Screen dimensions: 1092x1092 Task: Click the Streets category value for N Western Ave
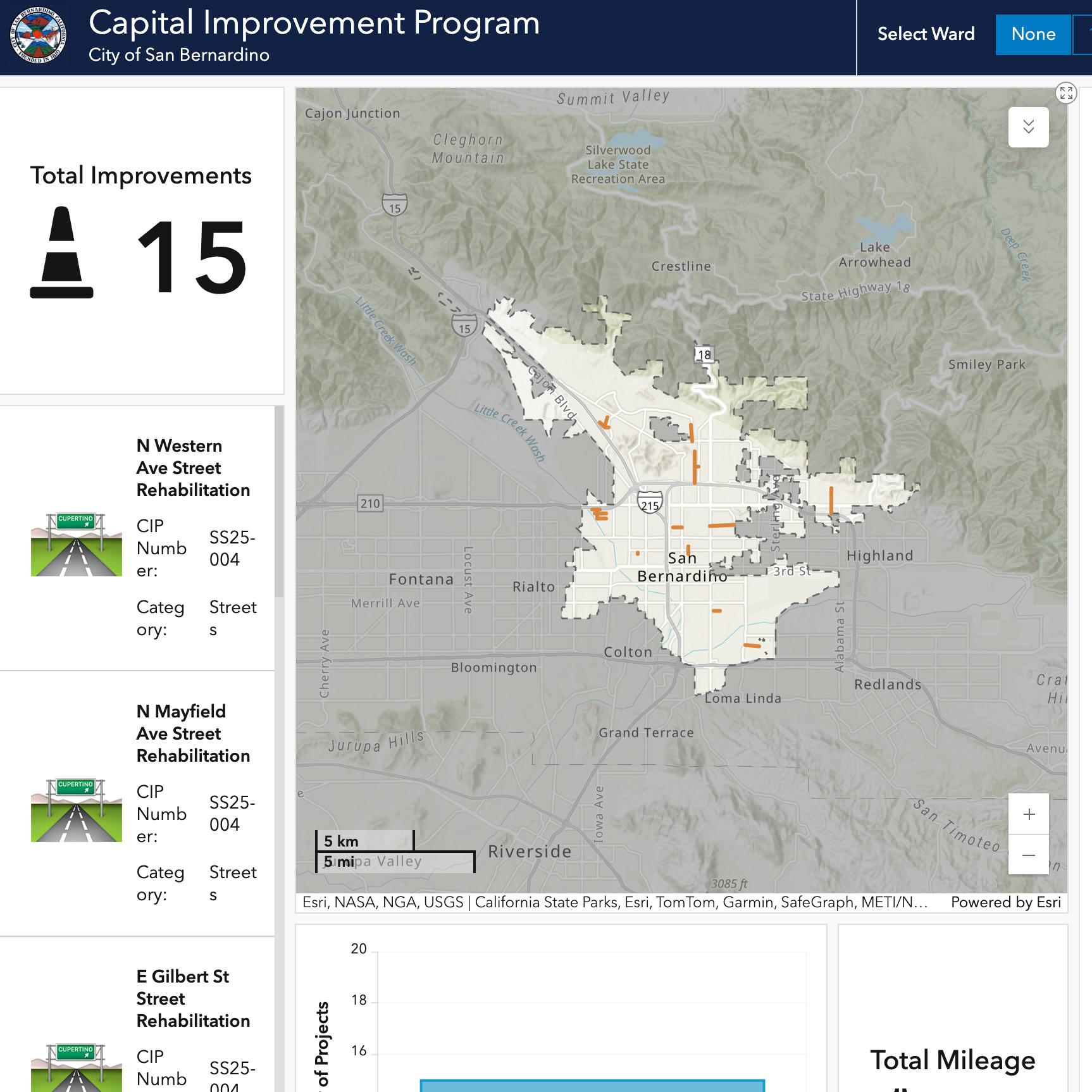[233, 618]
